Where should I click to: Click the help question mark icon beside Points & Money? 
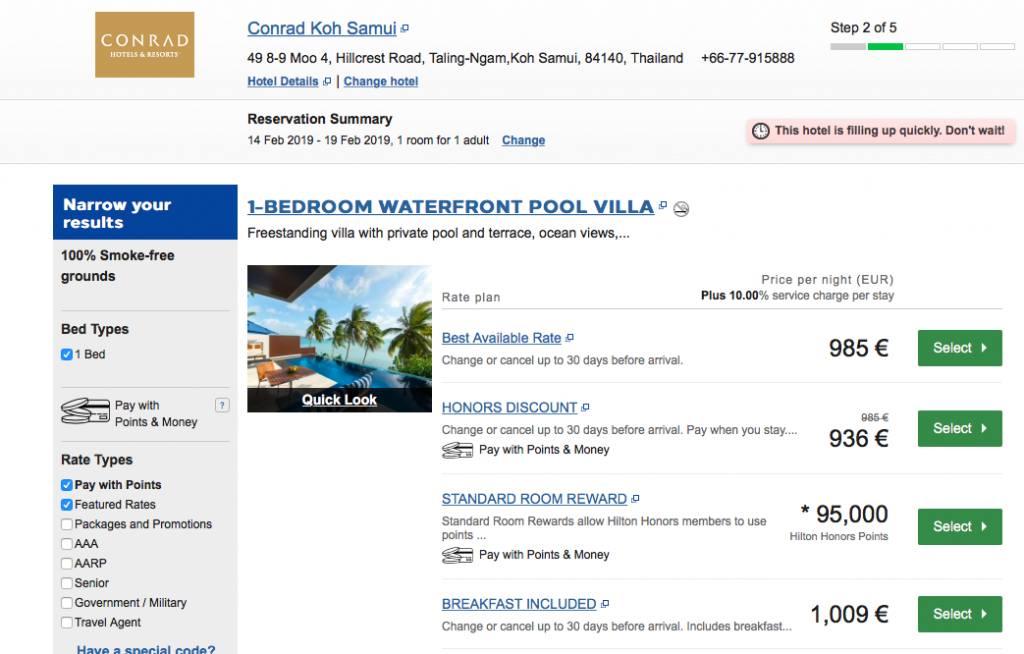(222, 405)
